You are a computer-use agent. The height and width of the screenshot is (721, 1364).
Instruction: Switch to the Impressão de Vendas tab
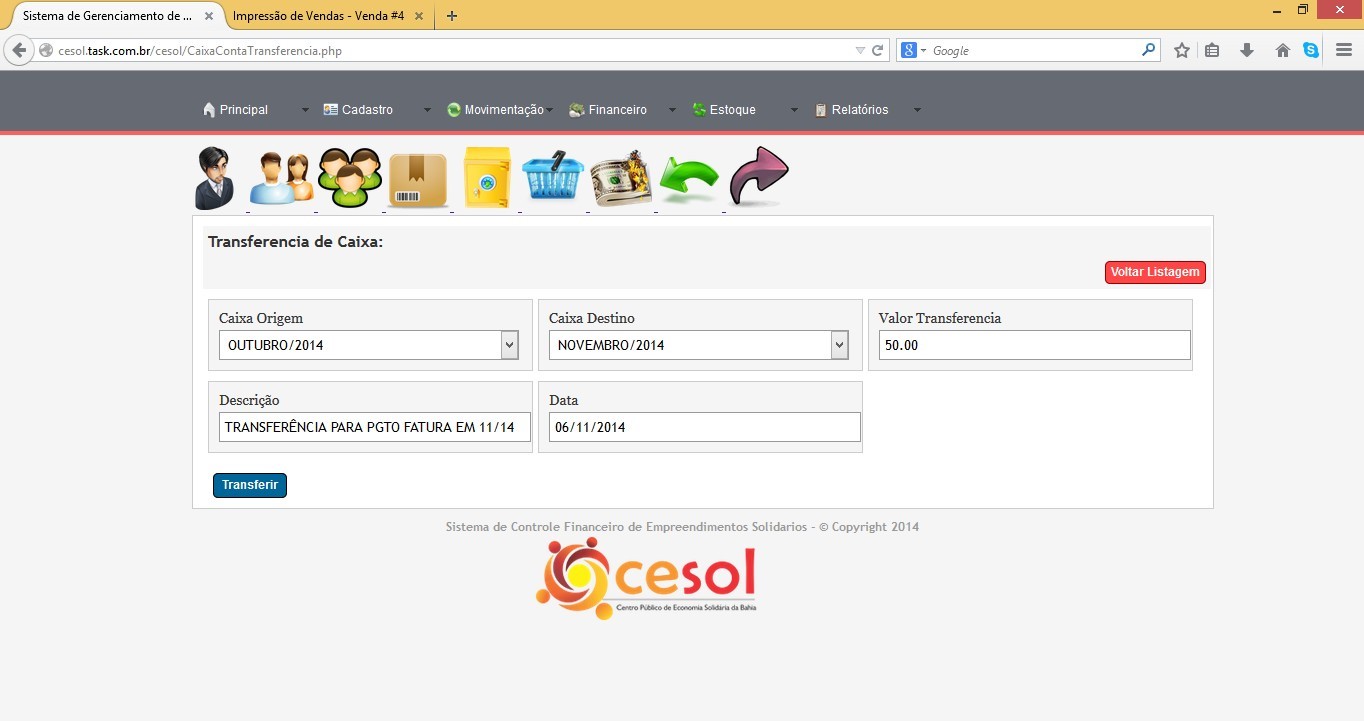click(x=318, y=16)
